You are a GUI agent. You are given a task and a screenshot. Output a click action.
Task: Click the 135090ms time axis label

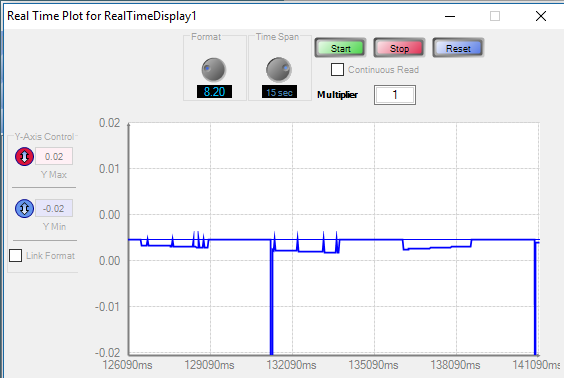[373, 365]
